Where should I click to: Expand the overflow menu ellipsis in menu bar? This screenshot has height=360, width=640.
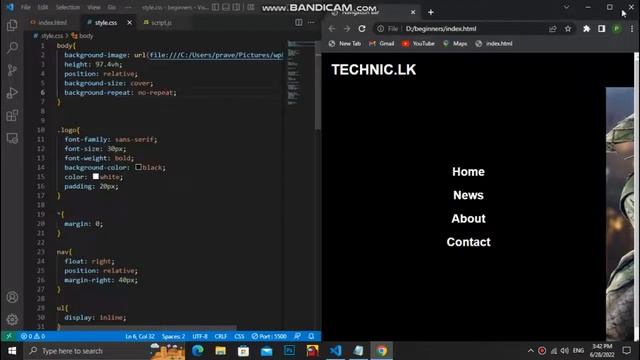click(x=128, y=7)
